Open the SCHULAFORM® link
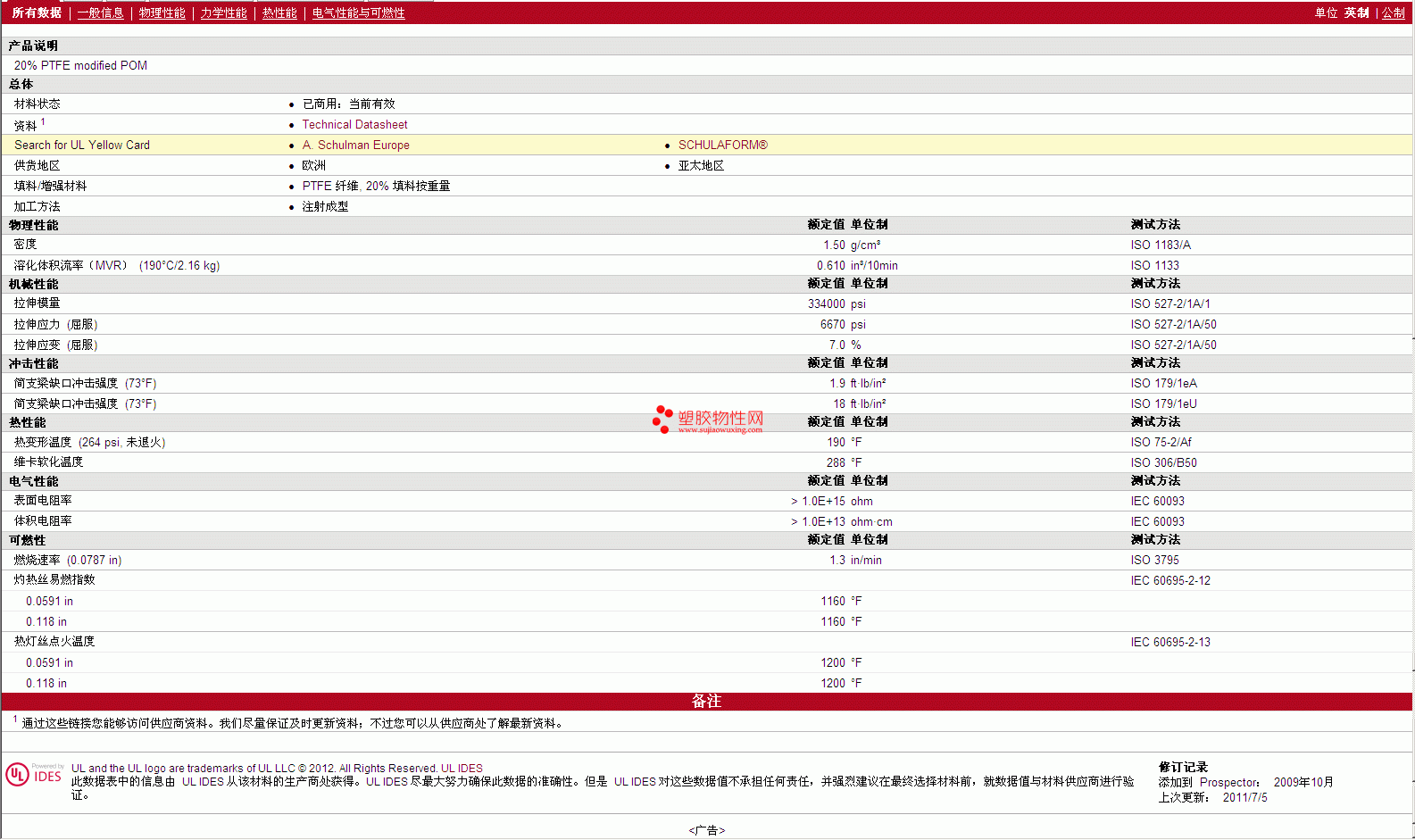The width and height of the screenshot is (1415, 840). [722, 146]
